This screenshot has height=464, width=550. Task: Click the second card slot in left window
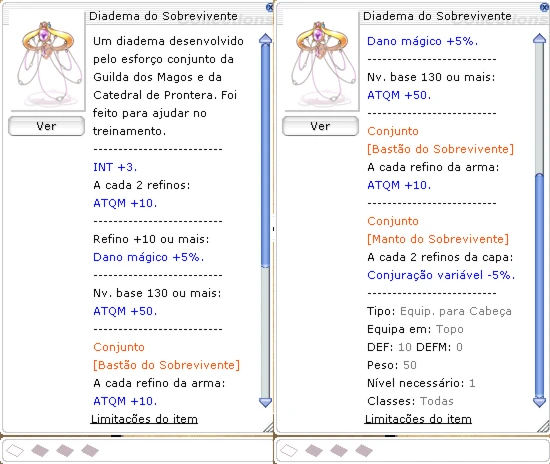pyautogui.click(x=40, y=450)
